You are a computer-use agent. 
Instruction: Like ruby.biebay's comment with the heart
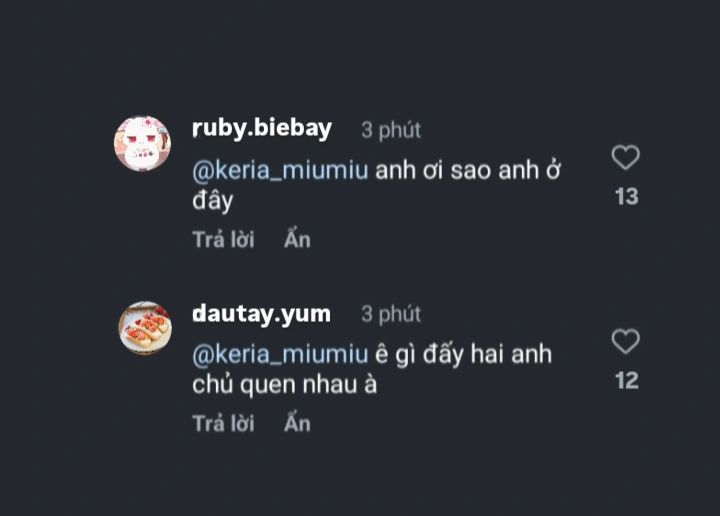click(625, 157)
